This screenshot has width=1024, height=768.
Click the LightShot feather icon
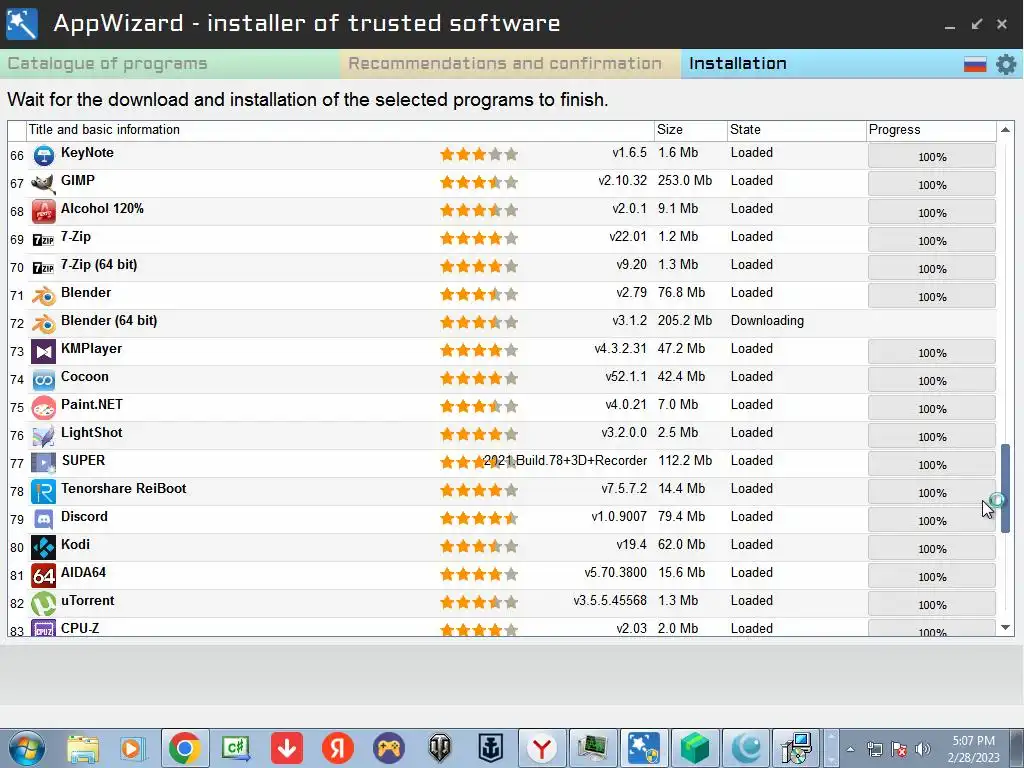point(44,436)
